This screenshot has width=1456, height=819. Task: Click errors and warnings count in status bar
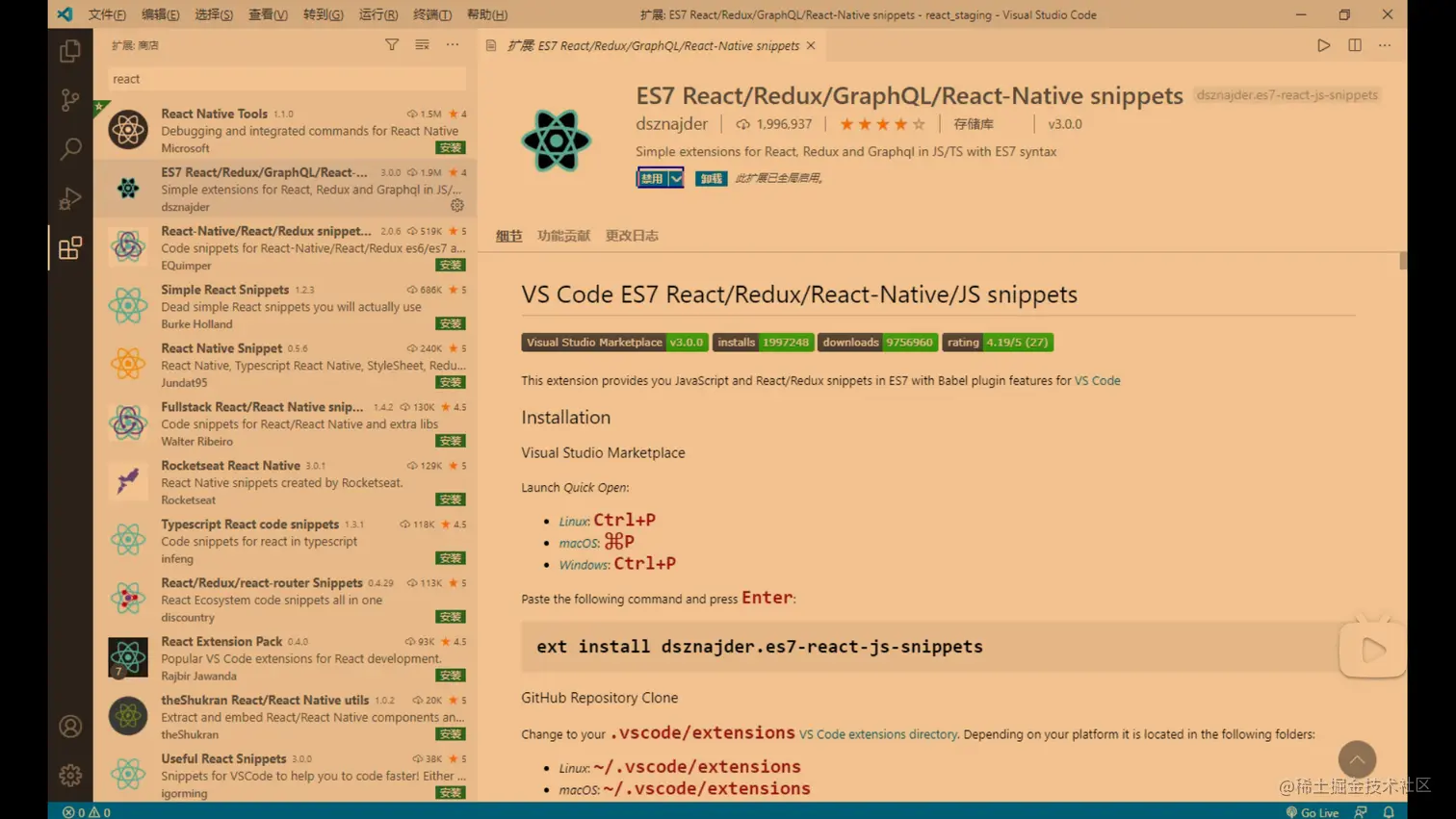click(87, 812)
